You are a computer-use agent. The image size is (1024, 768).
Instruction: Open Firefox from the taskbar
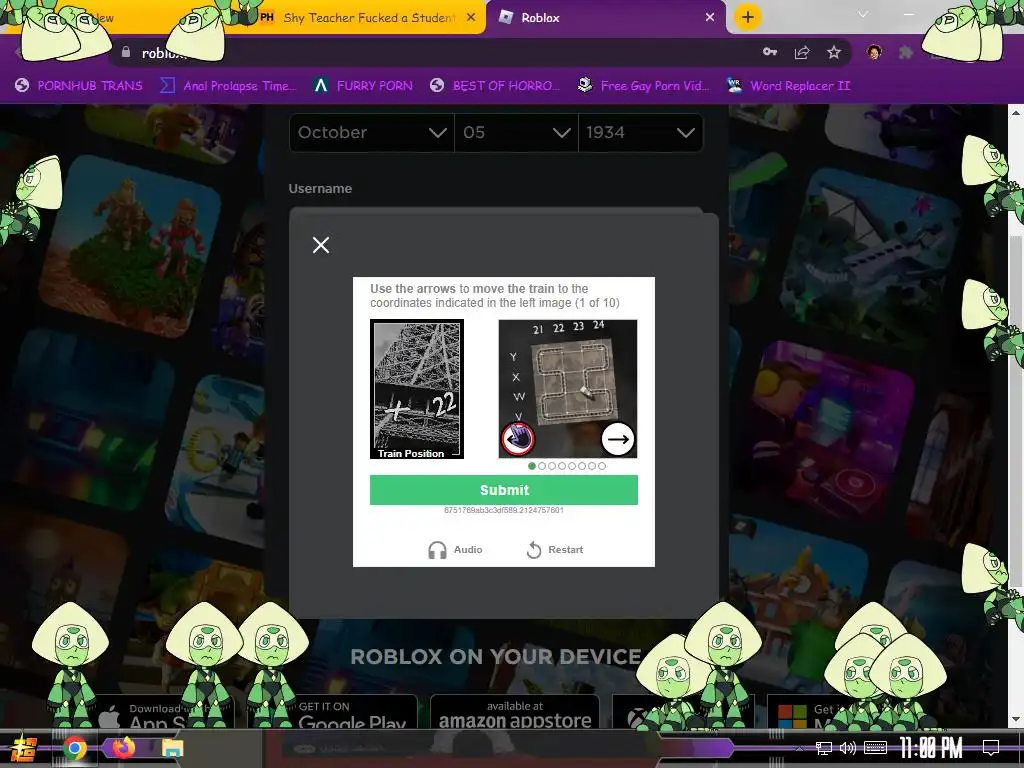click(x=123, y=747)
